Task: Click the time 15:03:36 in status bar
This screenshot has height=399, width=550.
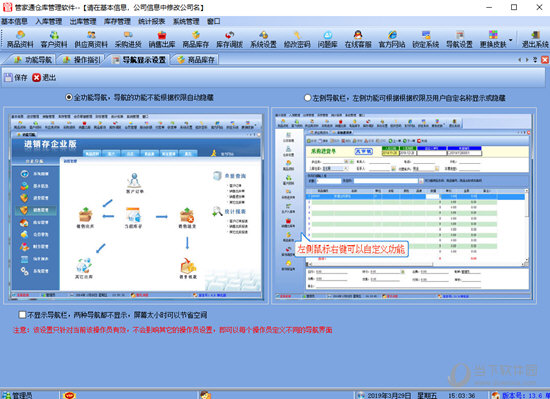Action: coord(462,395)
